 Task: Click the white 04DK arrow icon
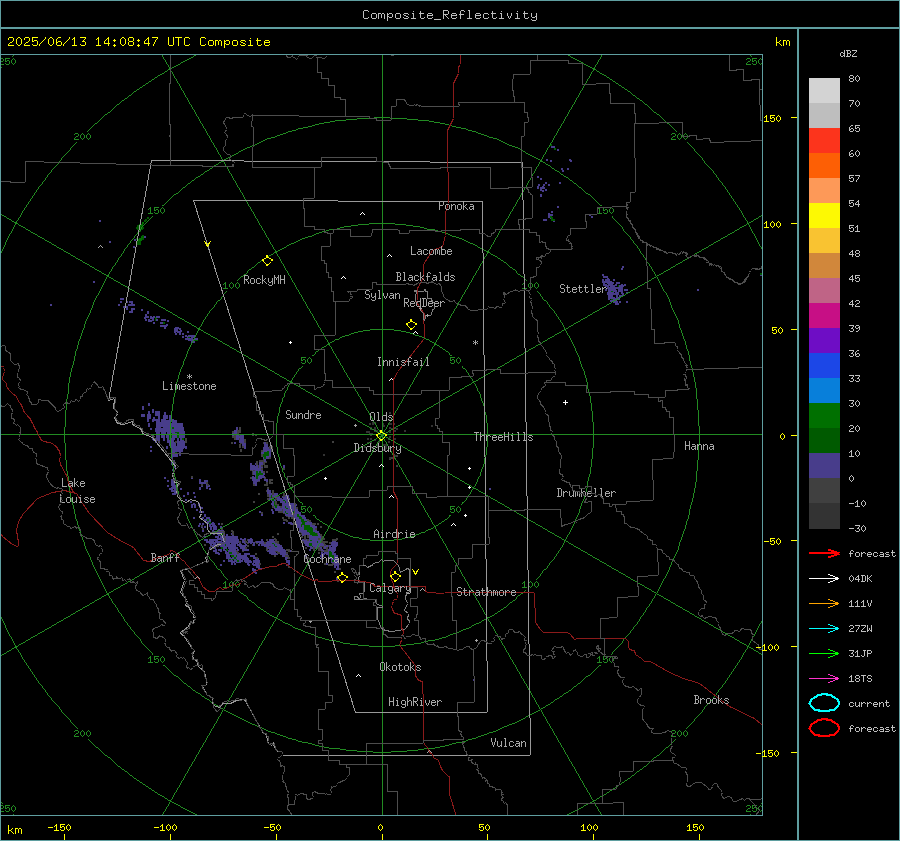tap(824, 579)
